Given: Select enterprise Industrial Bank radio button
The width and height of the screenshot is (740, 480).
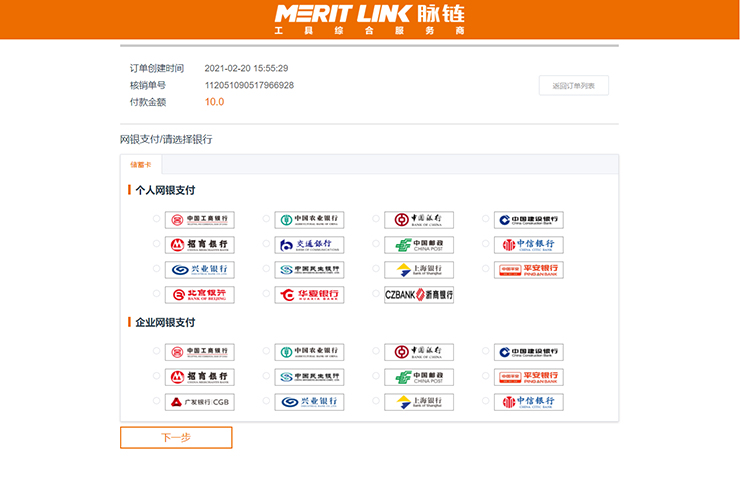Looking at the screenshot, I should point(266,401).
